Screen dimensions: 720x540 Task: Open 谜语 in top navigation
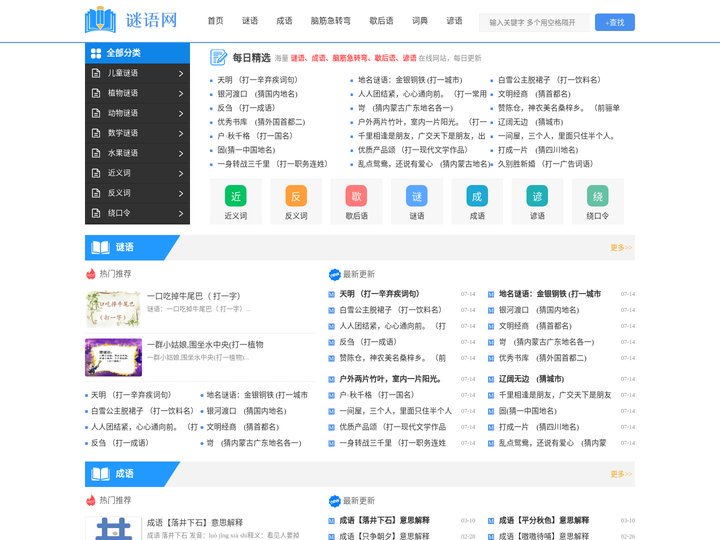tap(250, 21)
